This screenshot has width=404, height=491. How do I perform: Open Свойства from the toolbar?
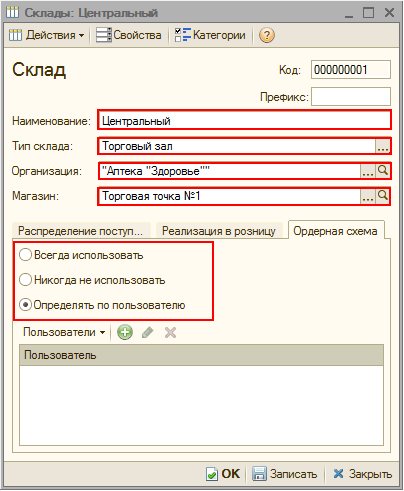[x=129, y=35]
